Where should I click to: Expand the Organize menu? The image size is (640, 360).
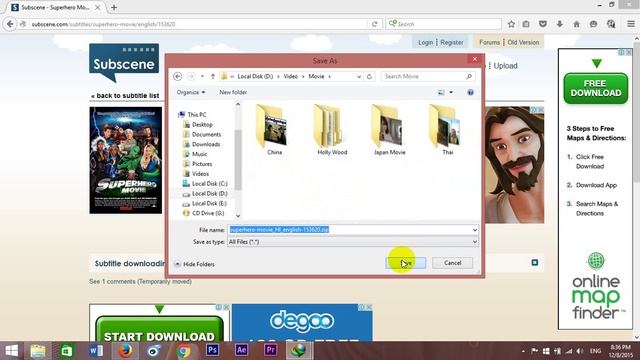pos(191,92)
